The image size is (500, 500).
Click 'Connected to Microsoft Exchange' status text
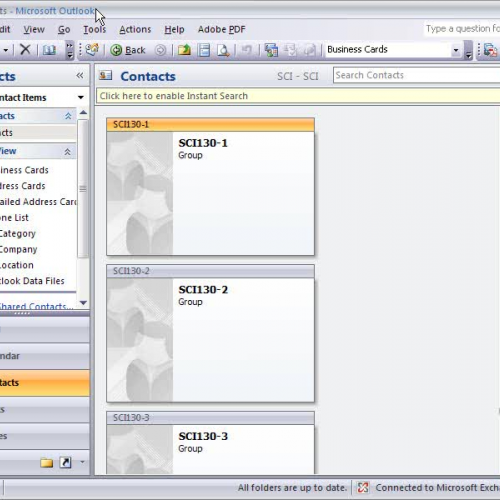point(437,488)
